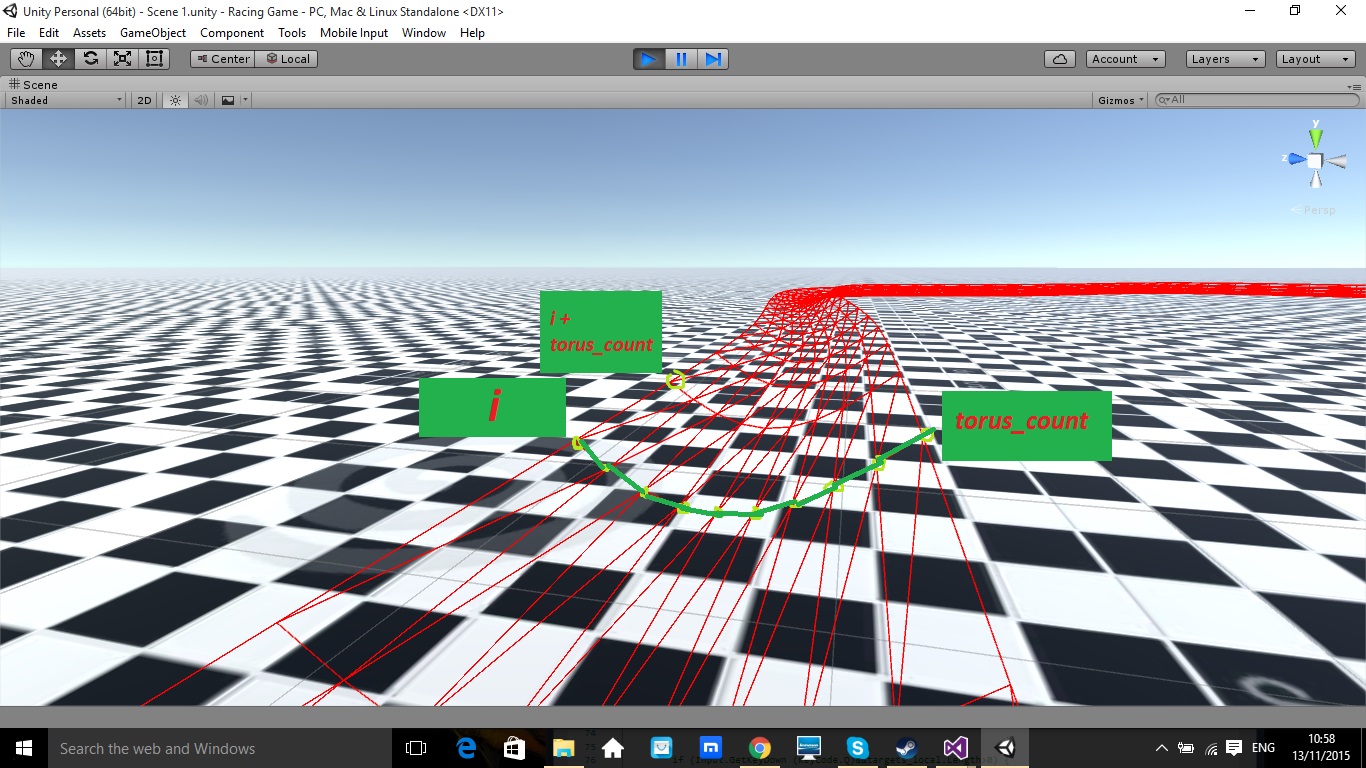
Task: Select the Hand tool
Action: pyautogui.click(x=27, y=59)
